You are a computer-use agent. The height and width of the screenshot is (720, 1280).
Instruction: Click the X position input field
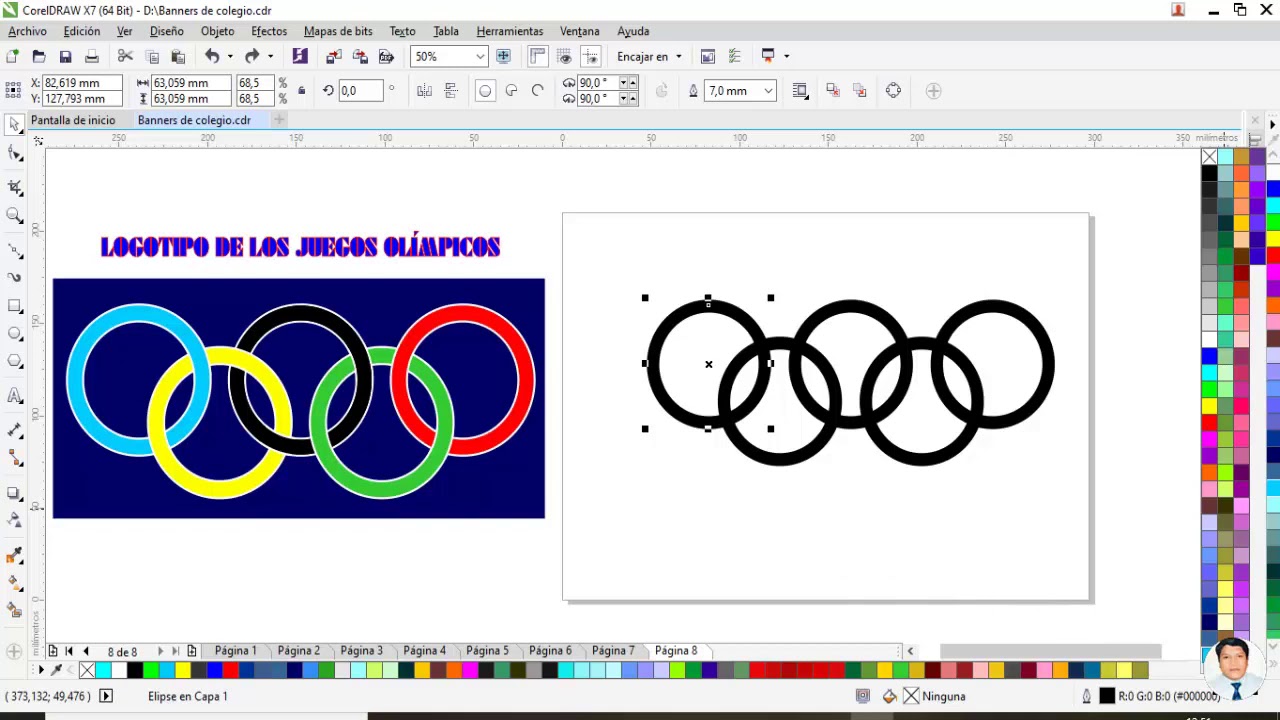(81, 83)
